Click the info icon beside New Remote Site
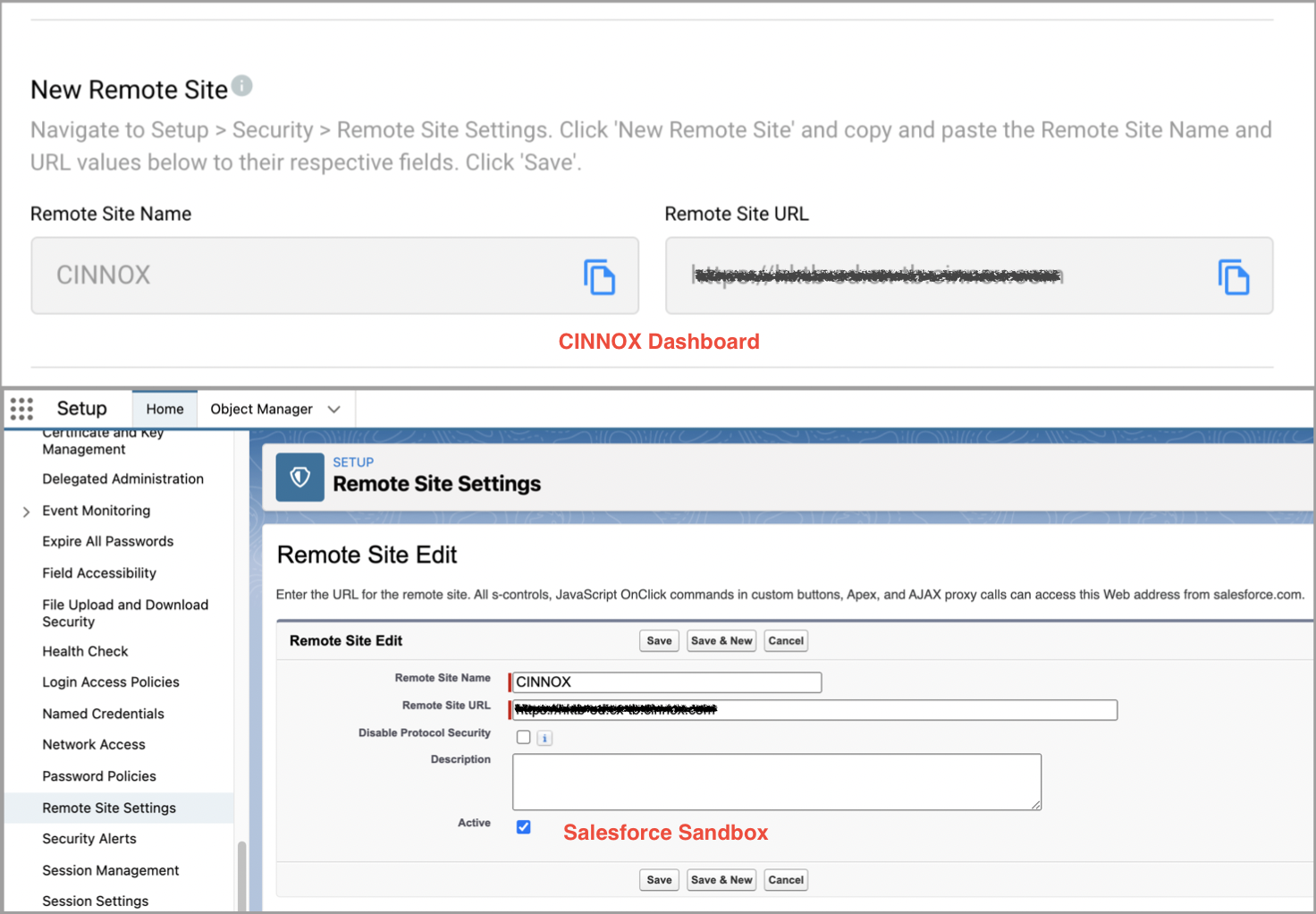 coord(241,86)
